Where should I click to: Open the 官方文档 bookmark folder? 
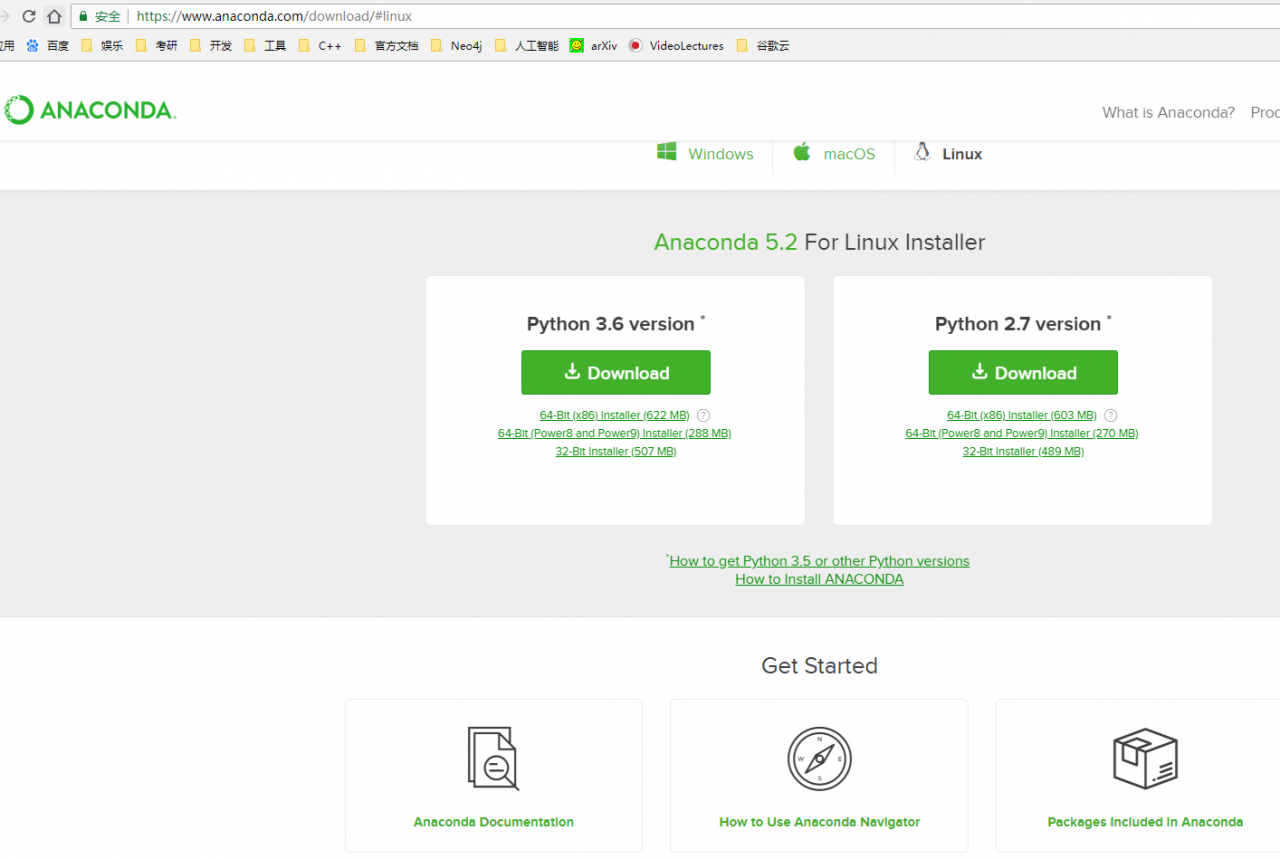(x=387, y=45)
